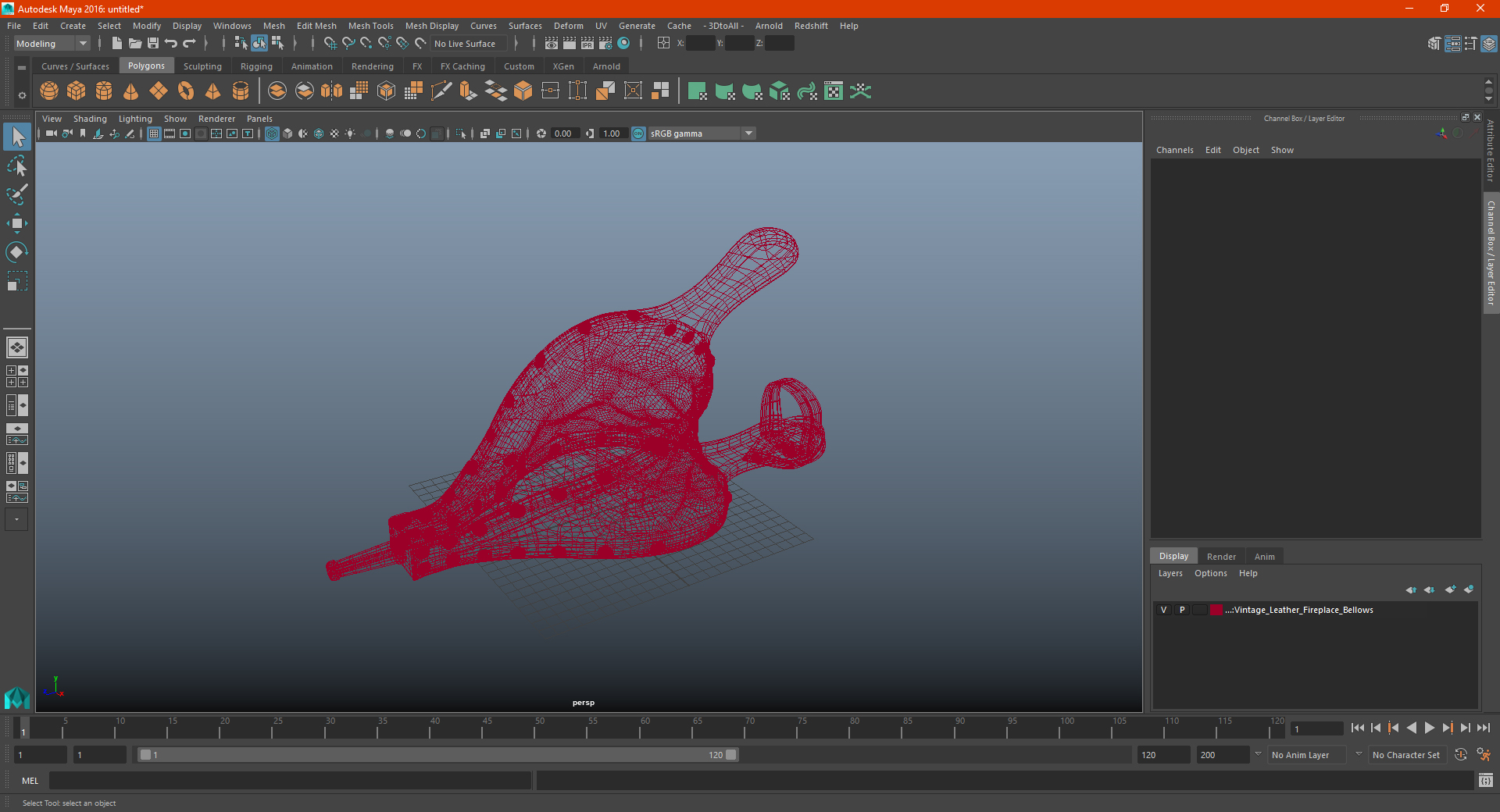Go to start of playback range
This screenshot has width=1500, height=812.
[x=1357, y=728]
